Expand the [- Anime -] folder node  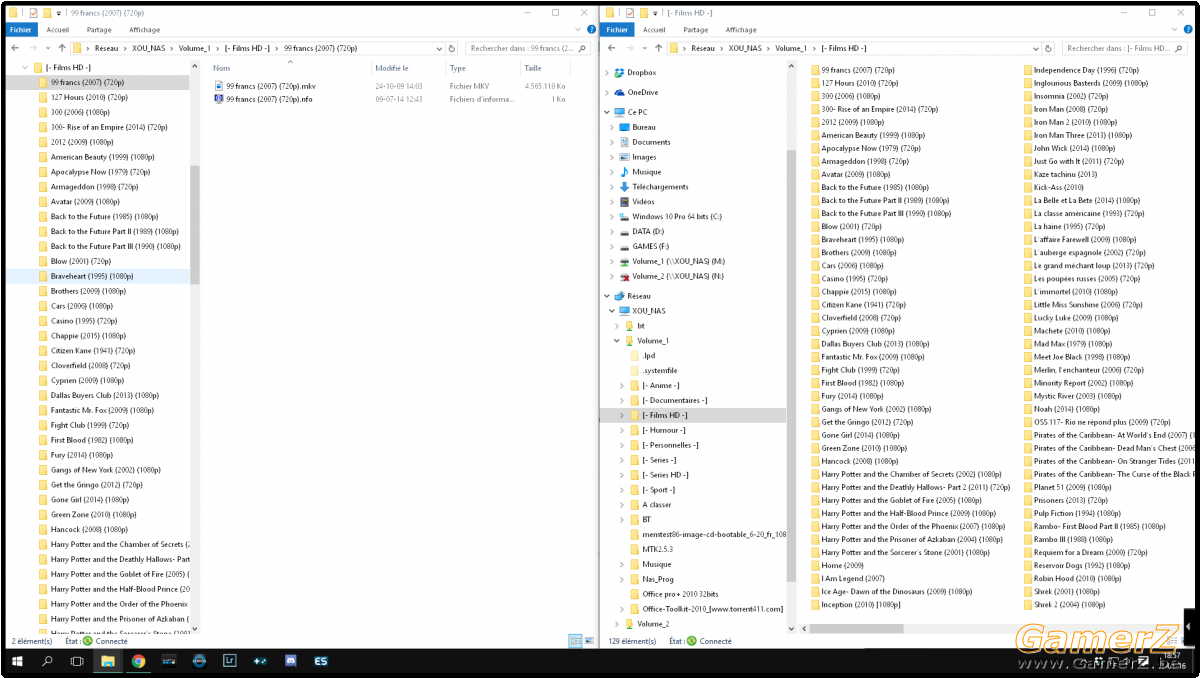(622, 385)
